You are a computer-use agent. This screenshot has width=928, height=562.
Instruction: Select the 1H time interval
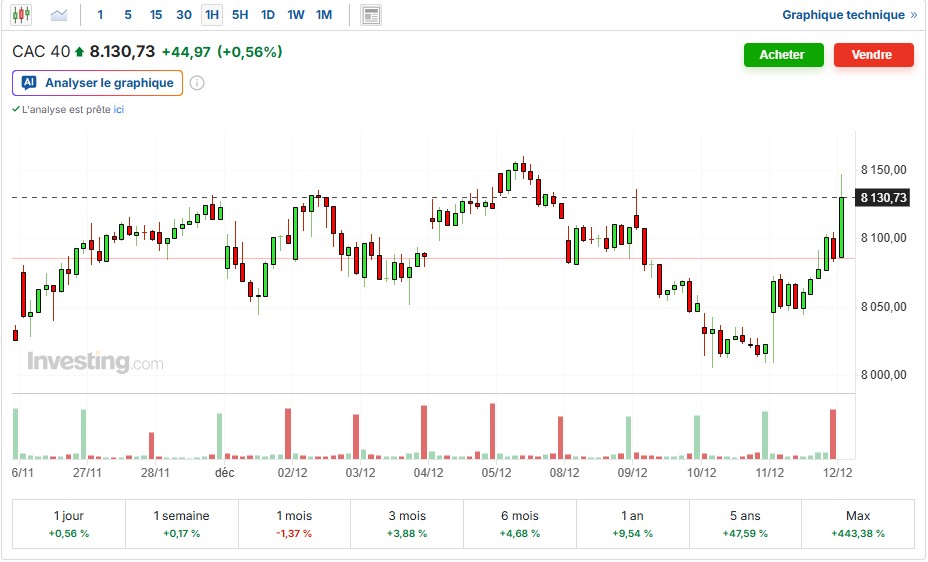[x=212, y=15]
